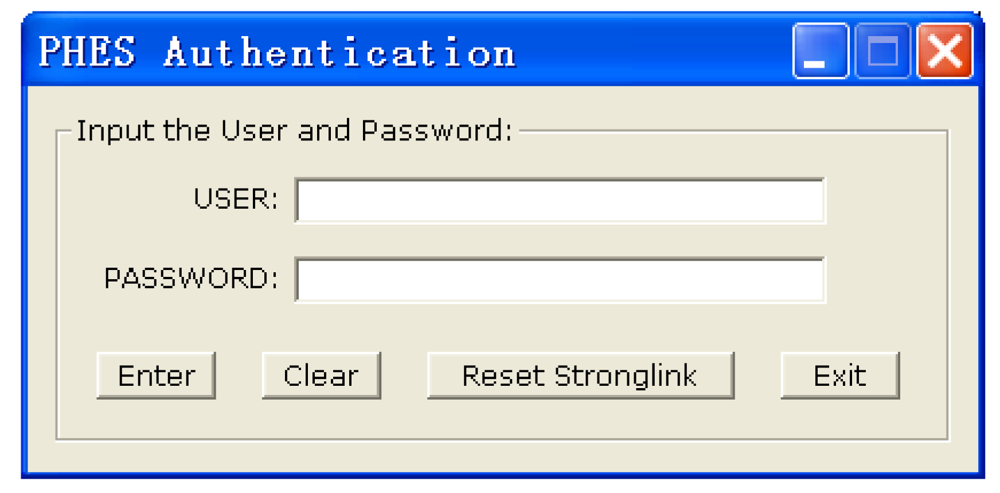Click blank group box area right of USER field
Screen dimensions: 1000x493
(x=885, y=200)
